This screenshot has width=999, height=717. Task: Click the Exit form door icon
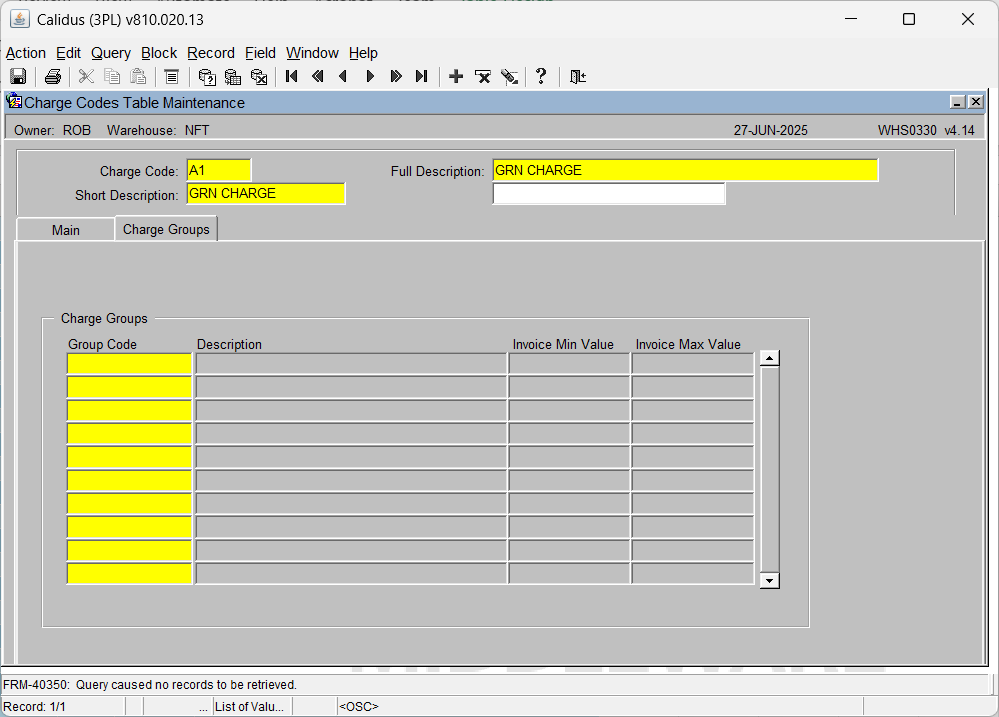point(578,76)
